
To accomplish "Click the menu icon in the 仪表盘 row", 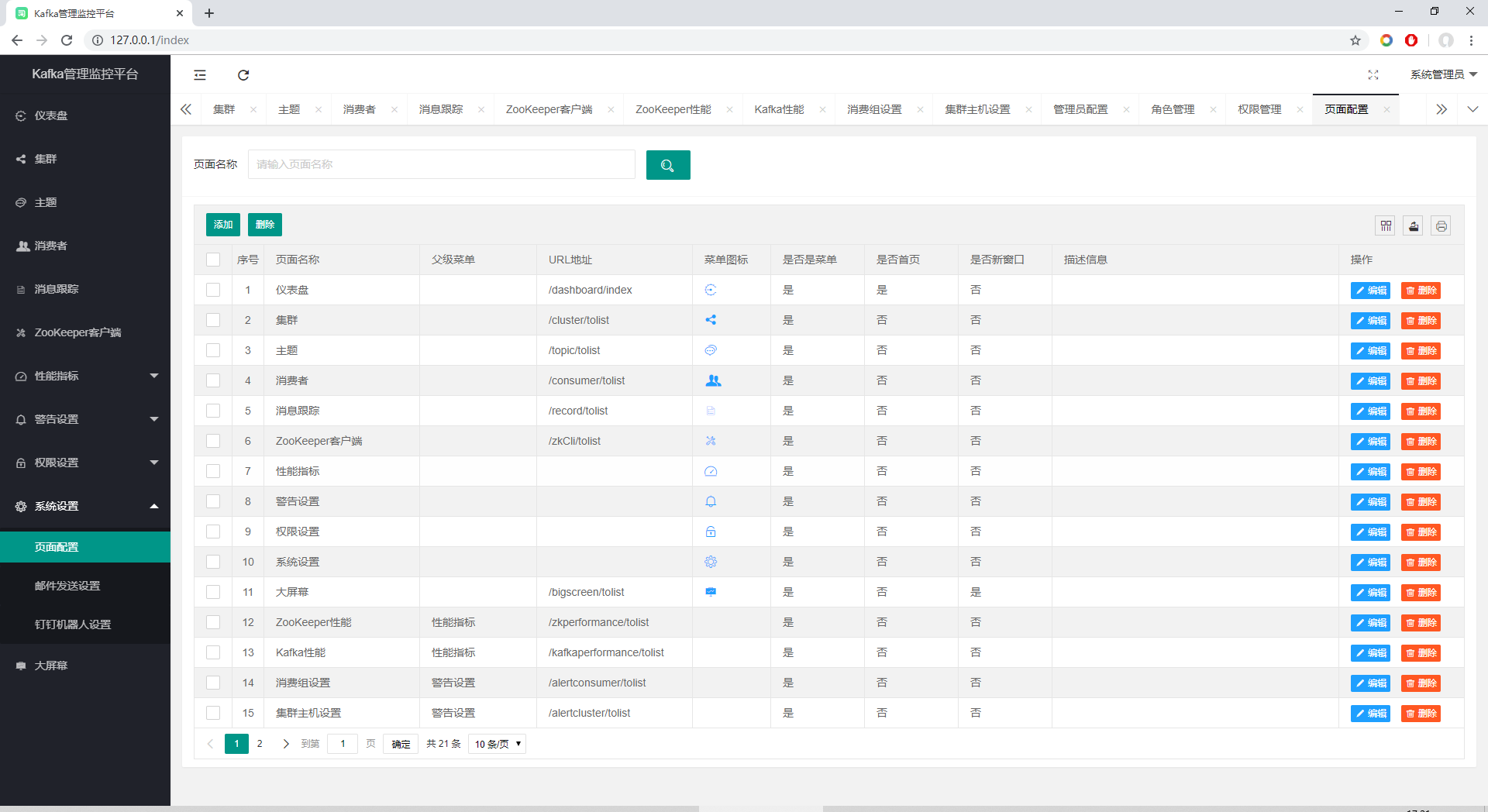I will click(711, 290).
